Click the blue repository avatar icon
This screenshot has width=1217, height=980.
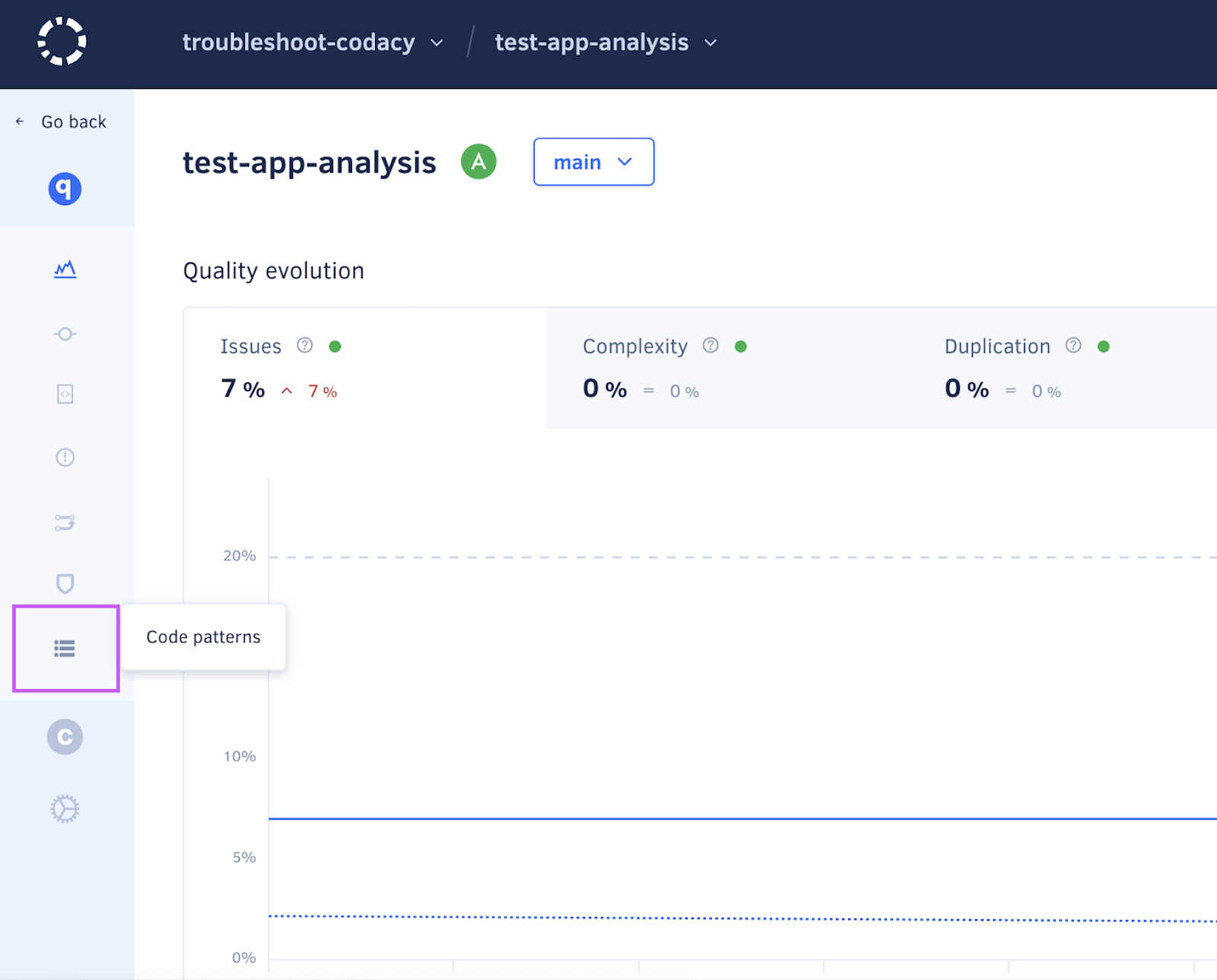(x=65, y=189)
